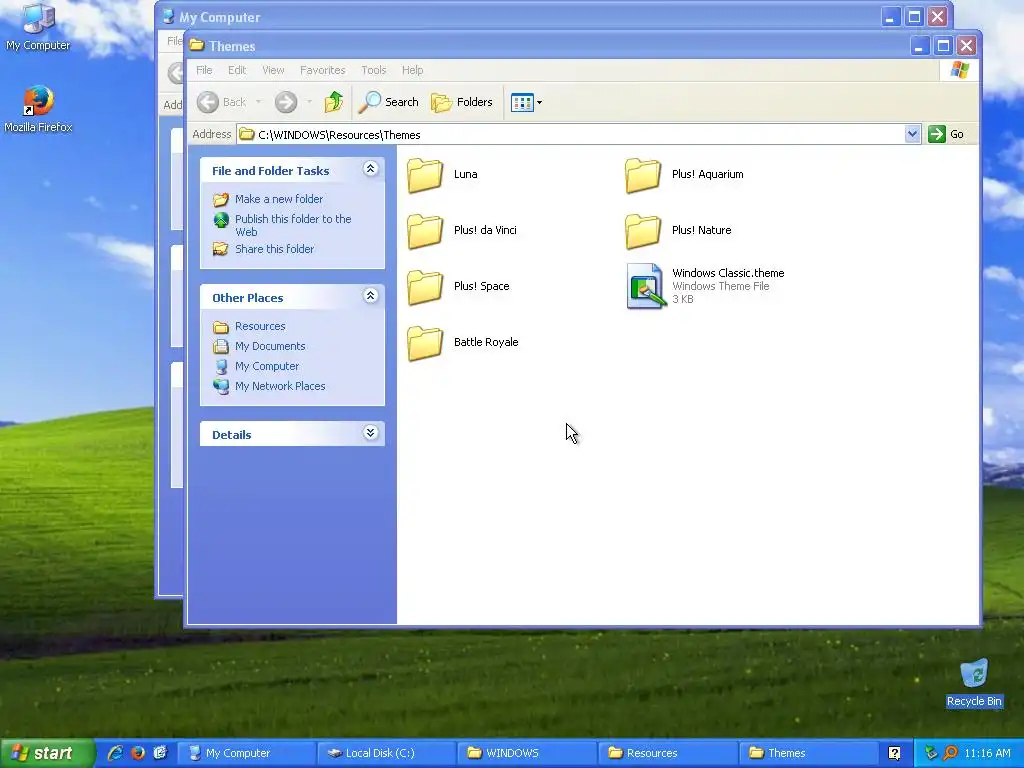Viewport: 1024px width, 768px height.
Task: Select the Battle Royale folder icon
Action: 425,343
